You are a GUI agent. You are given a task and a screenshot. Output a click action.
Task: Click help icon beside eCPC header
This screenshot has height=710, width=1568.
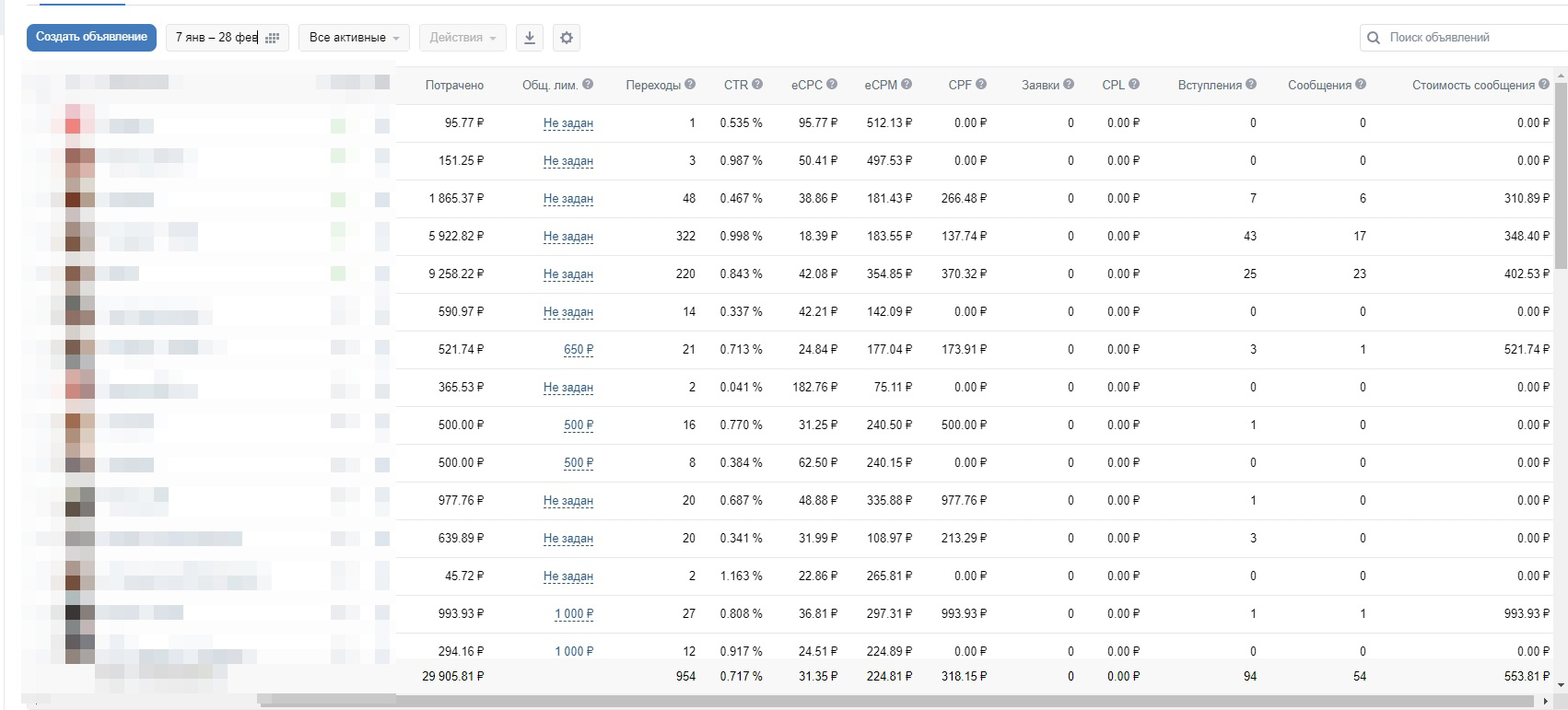click(x=832, y=85)
